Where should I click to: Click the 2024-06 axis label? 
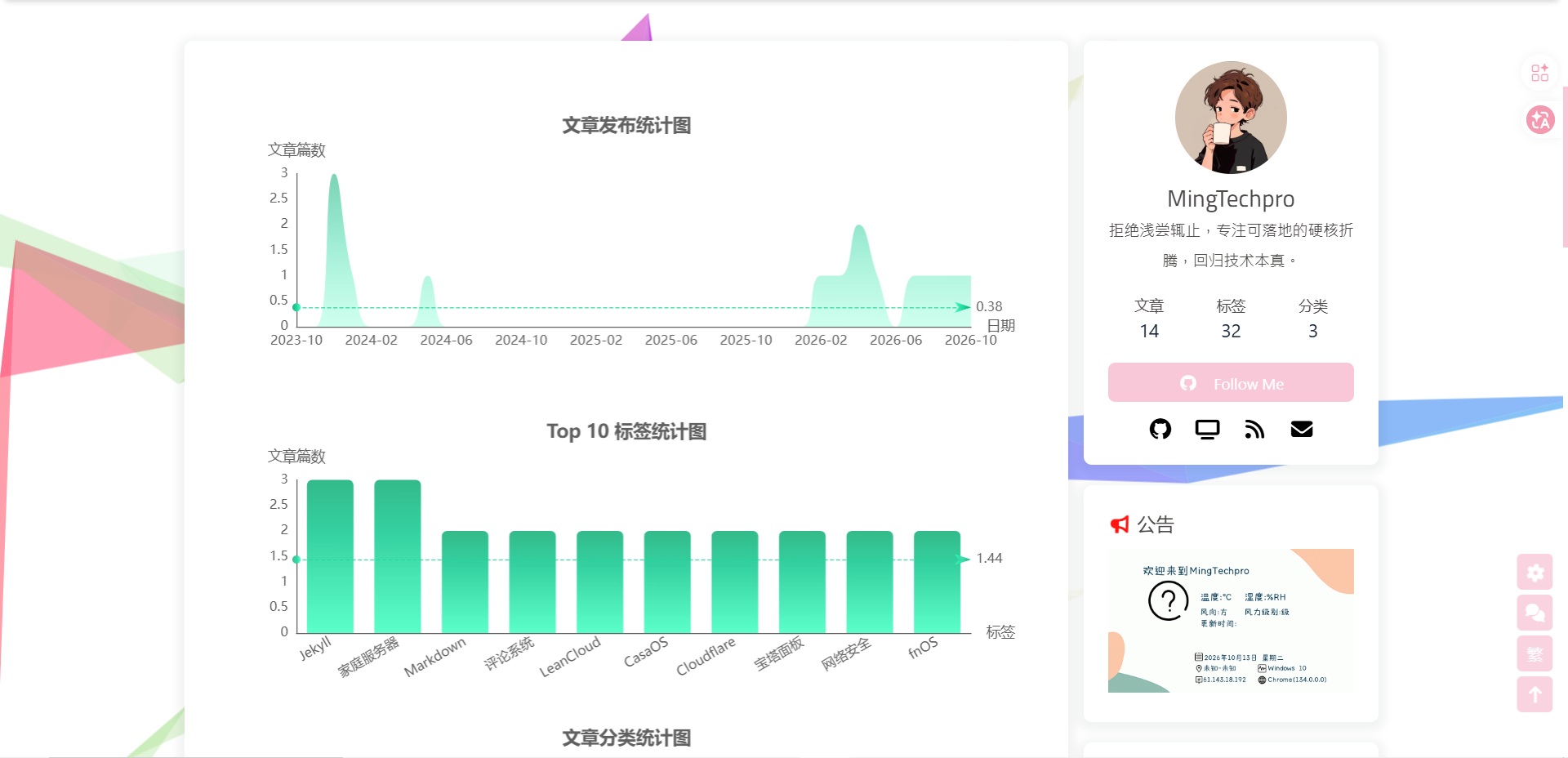tap(446, 340)
